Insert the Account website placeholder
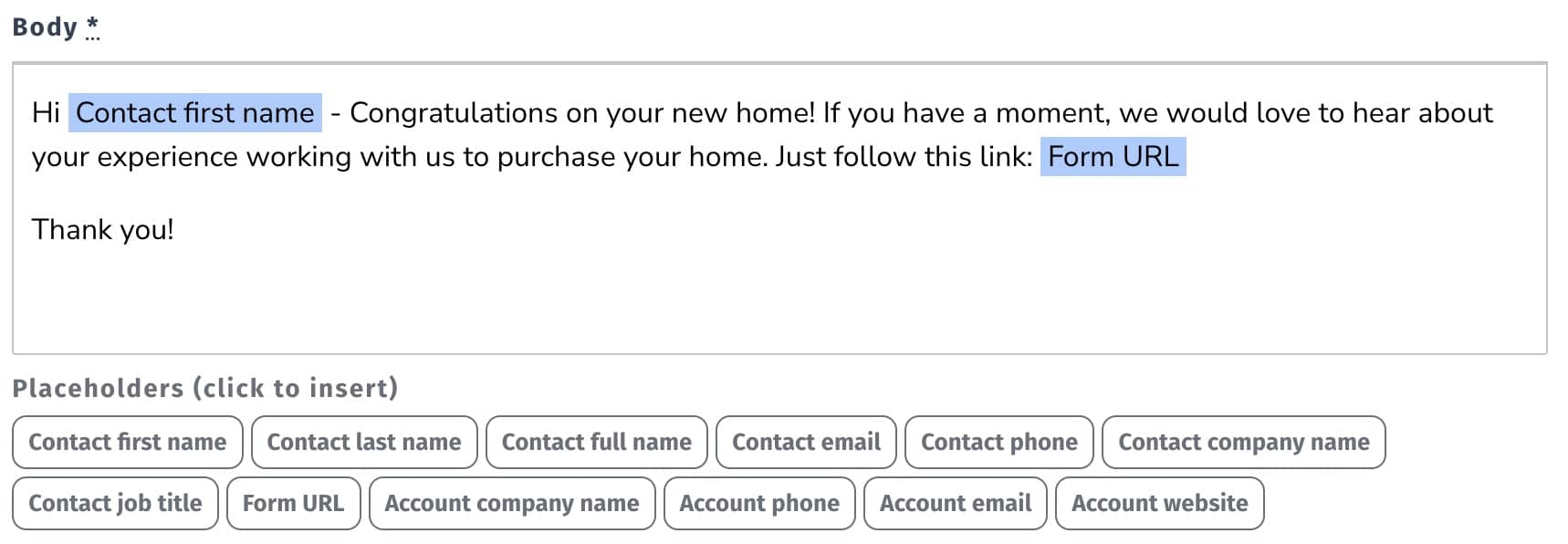1568x544 pixels. (1159, 504)
